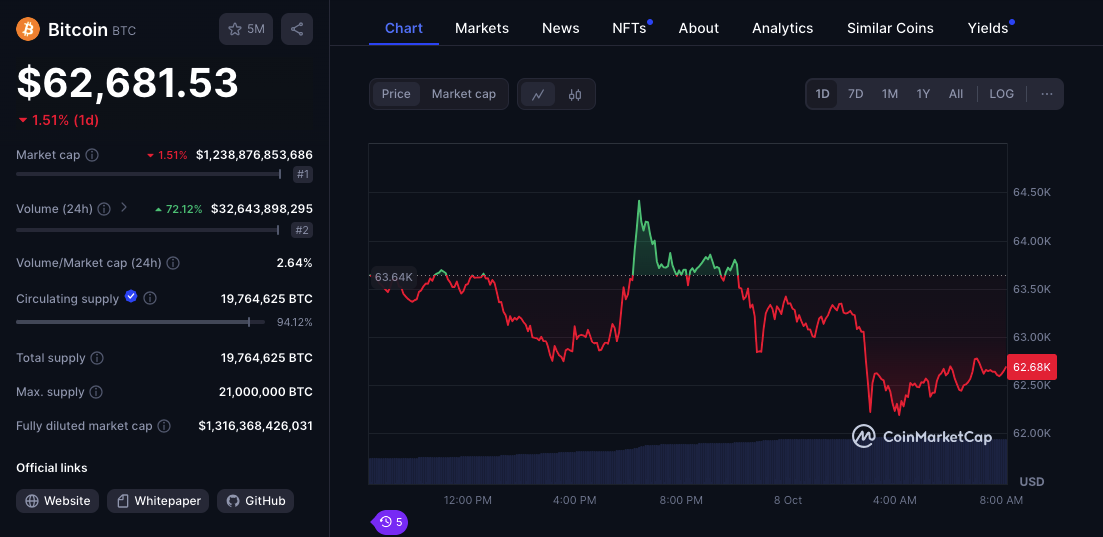Viewport: 1103px width, 537px height.
Task: Click the 21,000,000 BTC max supply value
Action: pos(265,392)
